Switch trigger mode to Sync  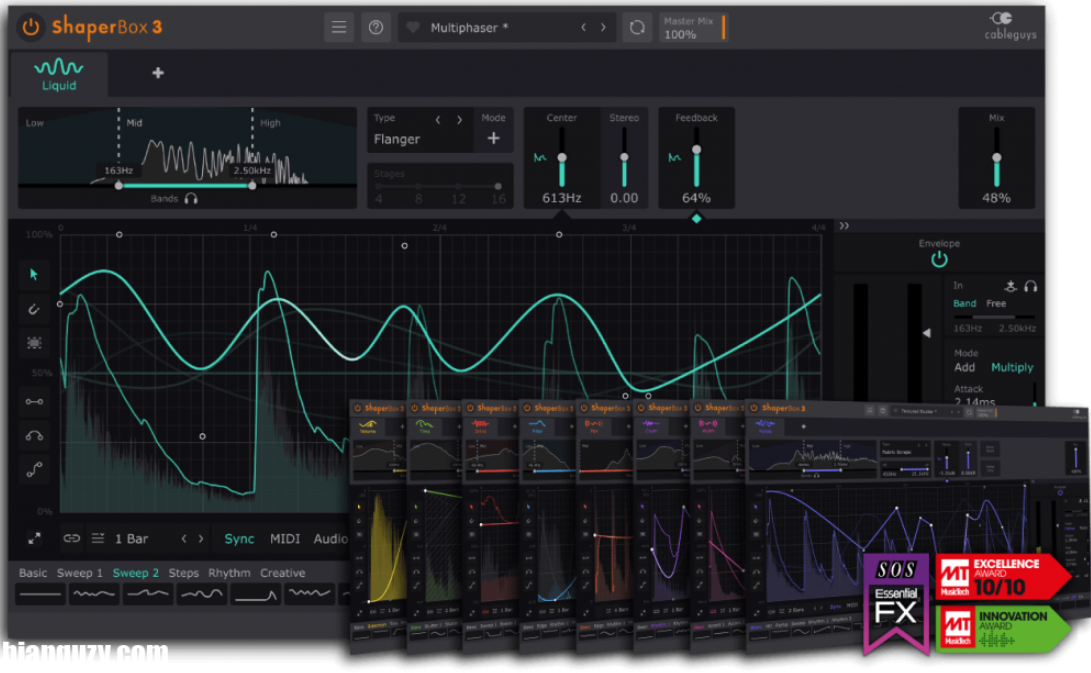click(239, 539)
